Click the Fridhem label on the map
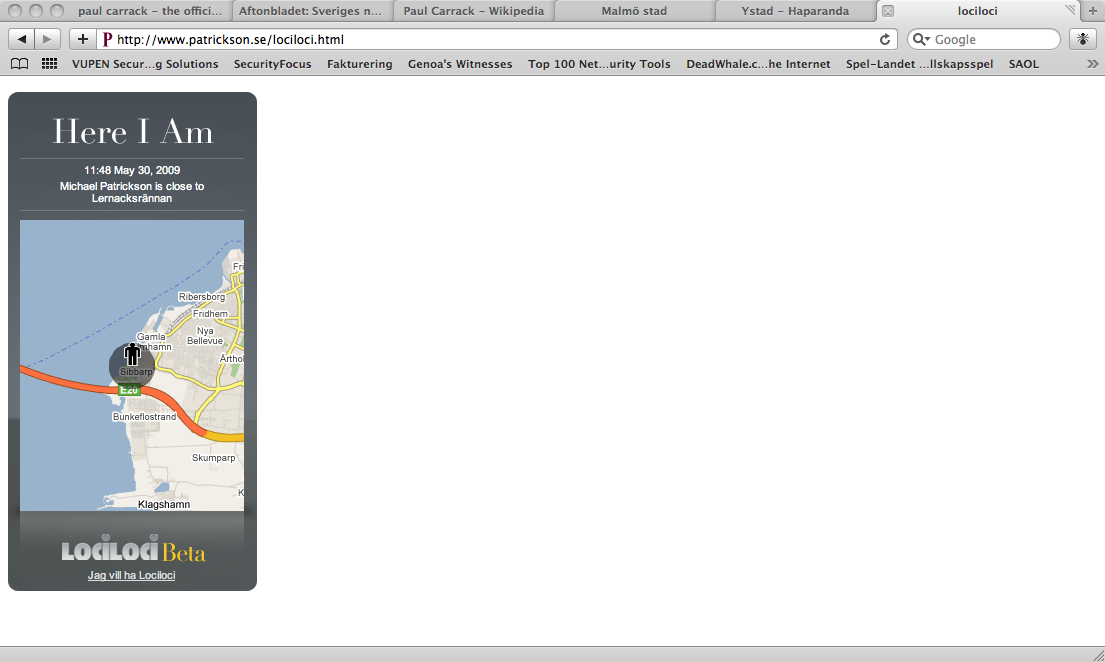 (210, 314)
